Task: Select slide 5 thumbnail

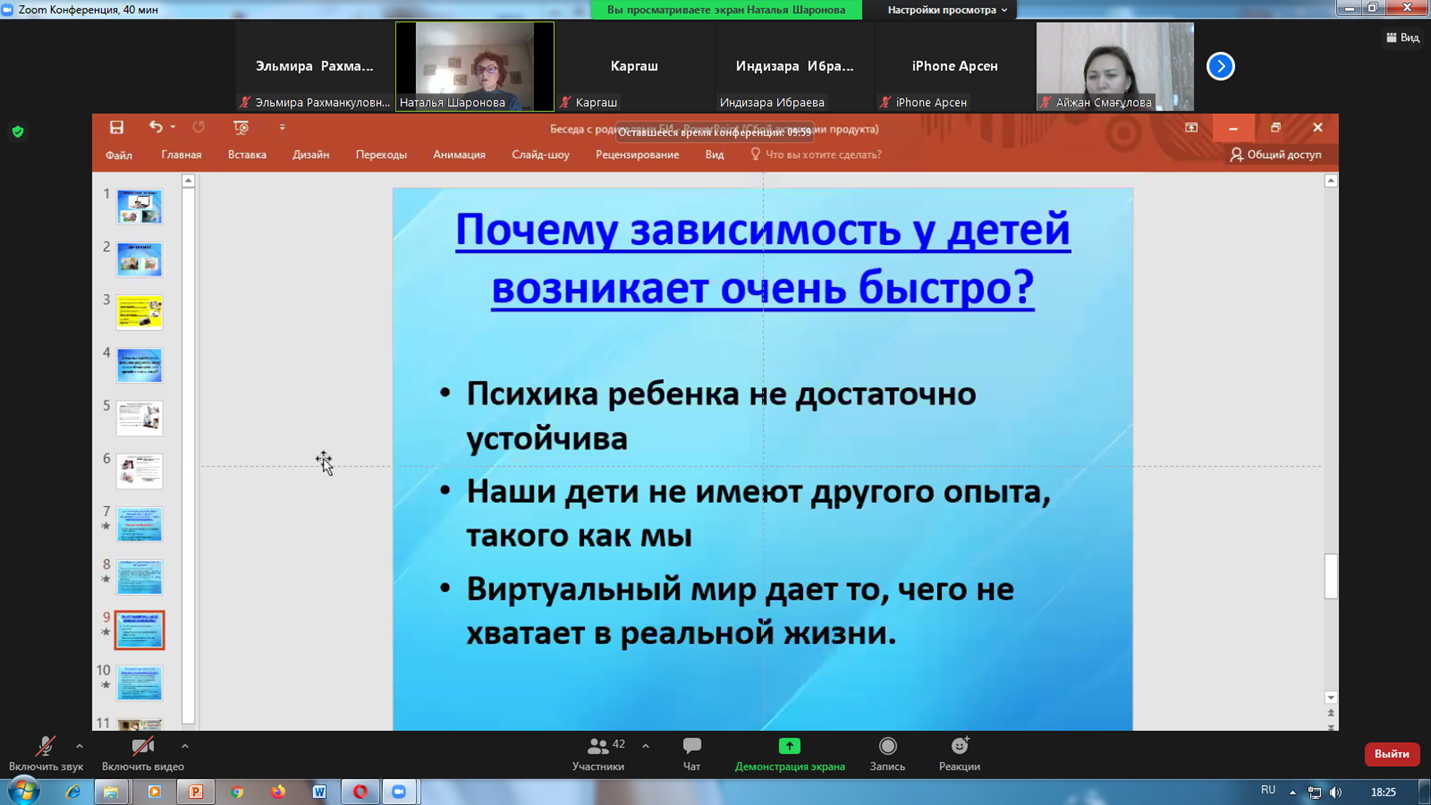Action: click(139, 418)
